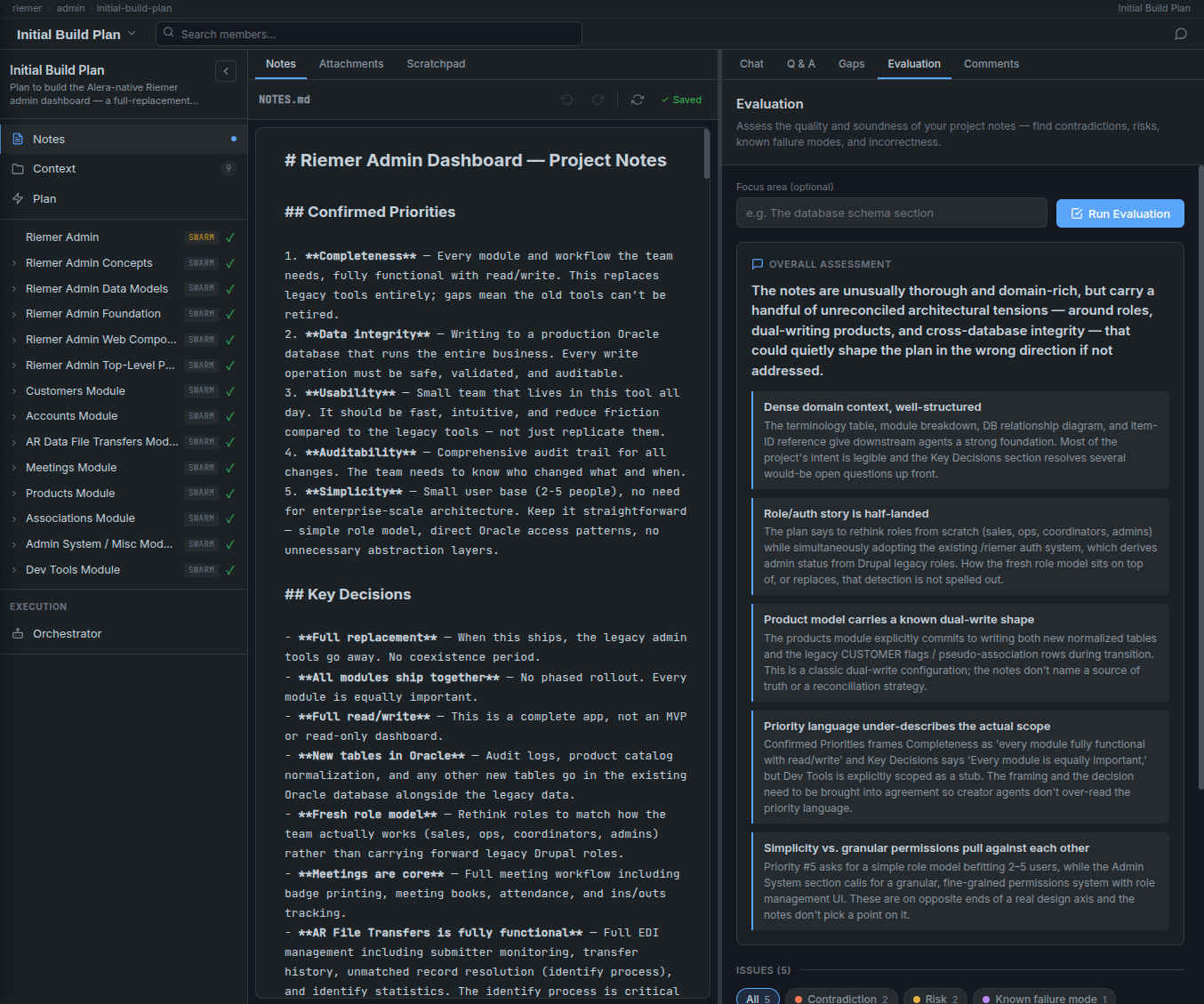
Task: Click the green checkmark for Meetings Module
Action: pos(230,468)
